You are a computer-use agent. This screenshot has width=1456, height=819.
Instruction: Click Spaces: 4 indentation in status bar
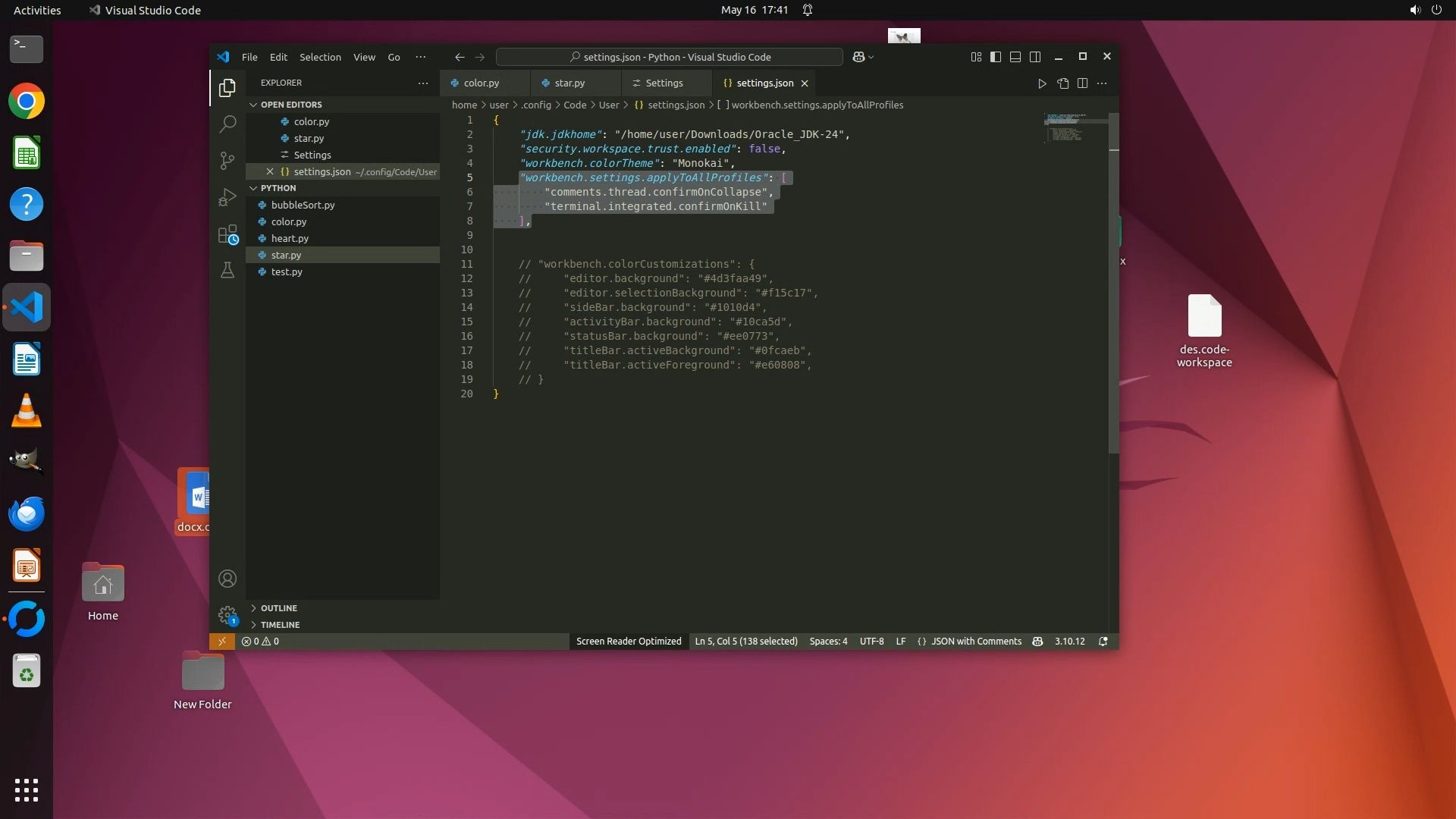pyautogui.click(x=828, y=642)
